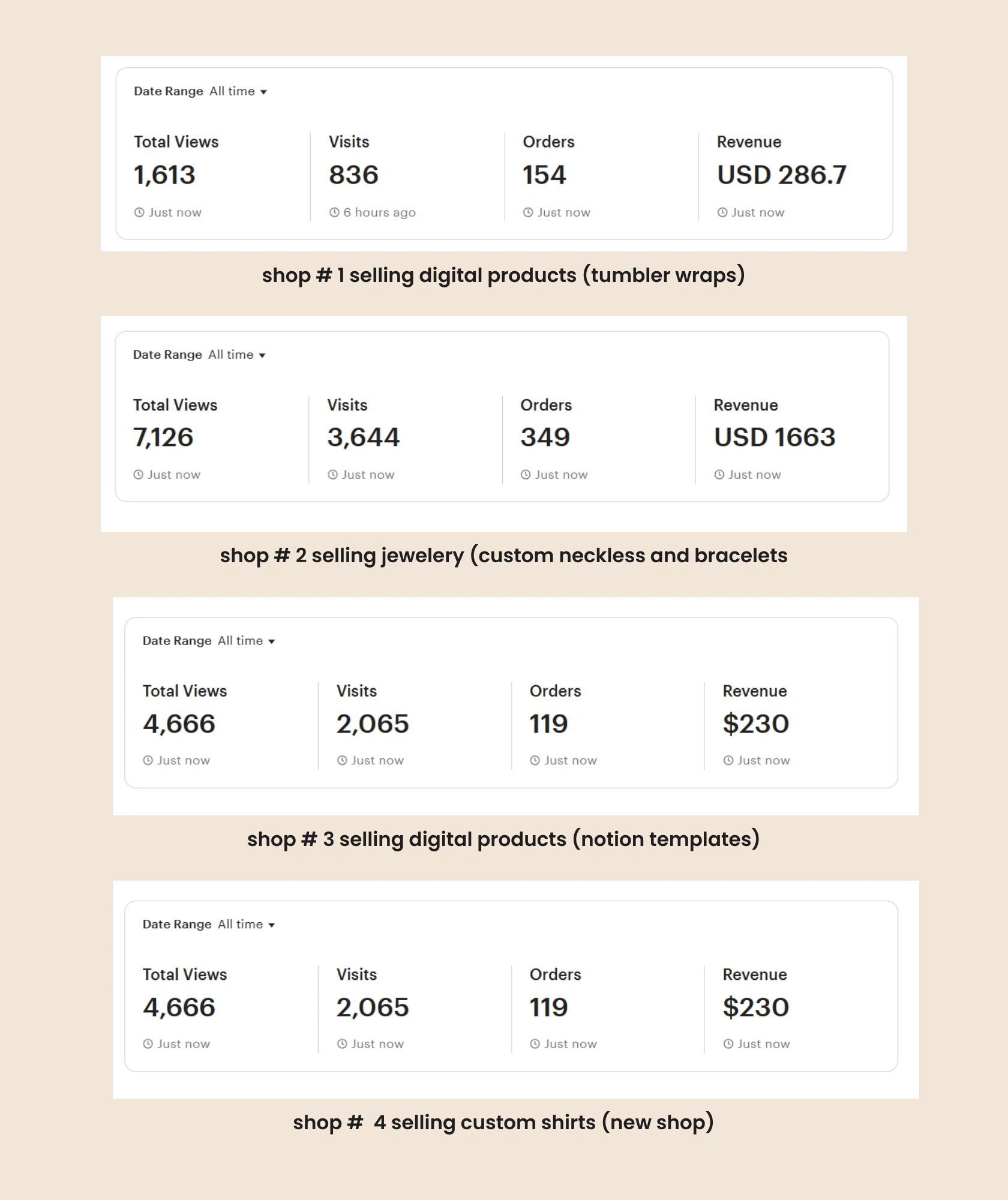Open Date Range dropdown in tumbler wraps shop
The width and height of the screenshot is (1008, 1200).
coord(238,91)
